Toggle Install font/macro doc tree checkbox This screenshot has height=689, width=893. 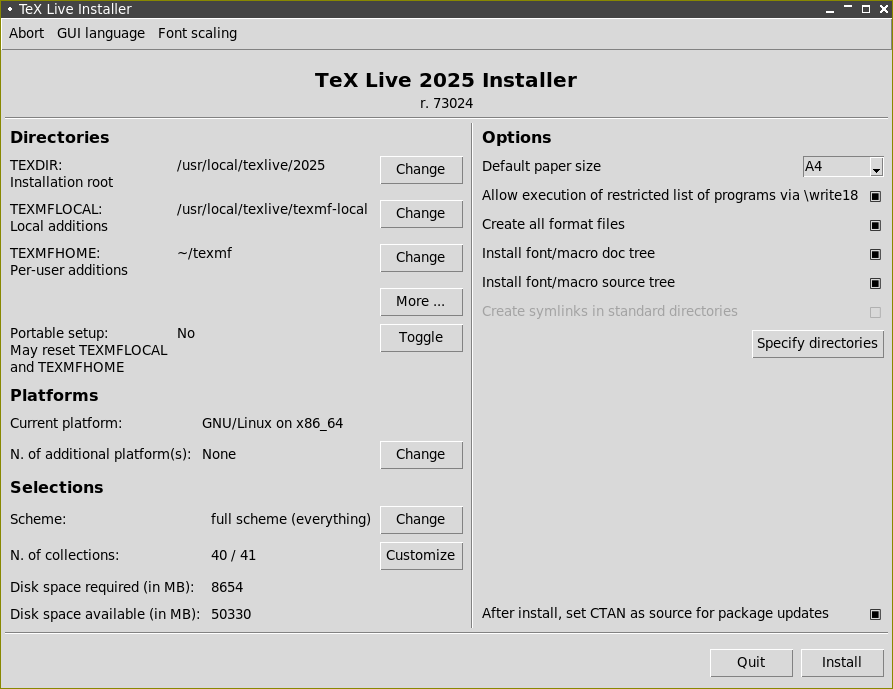875,254
